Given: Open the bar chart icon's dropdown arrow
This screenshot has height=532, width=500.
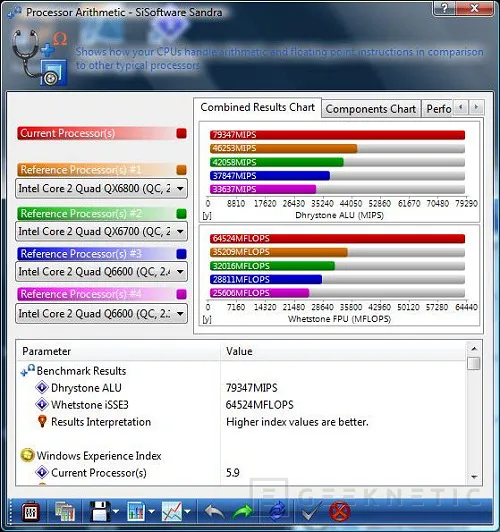Looking at the screenshot, I should coord(151,511).
